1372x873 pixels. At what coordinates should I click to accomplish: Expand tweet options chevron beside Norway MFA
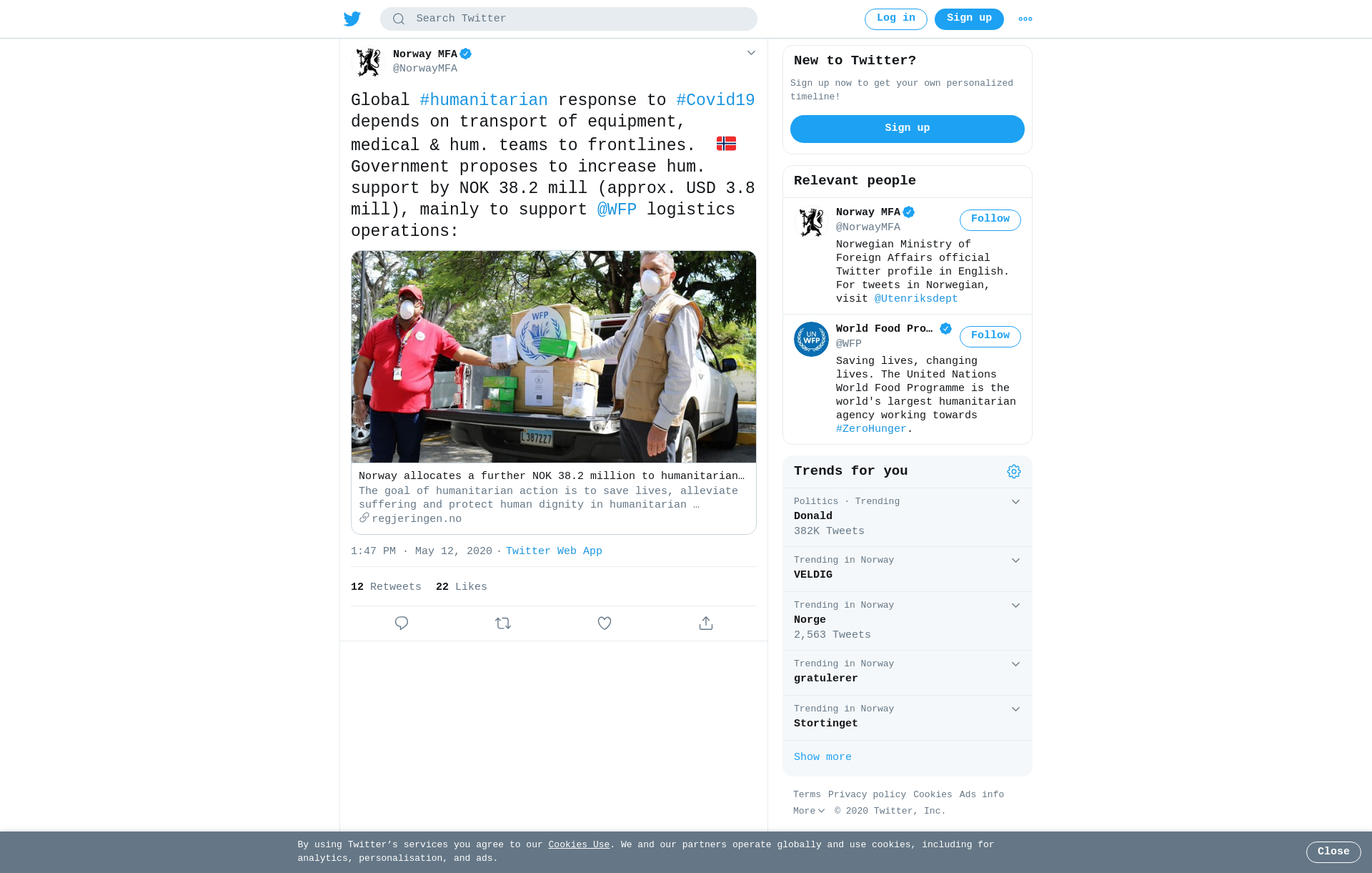pyautogui.click(x=751, y=53)
